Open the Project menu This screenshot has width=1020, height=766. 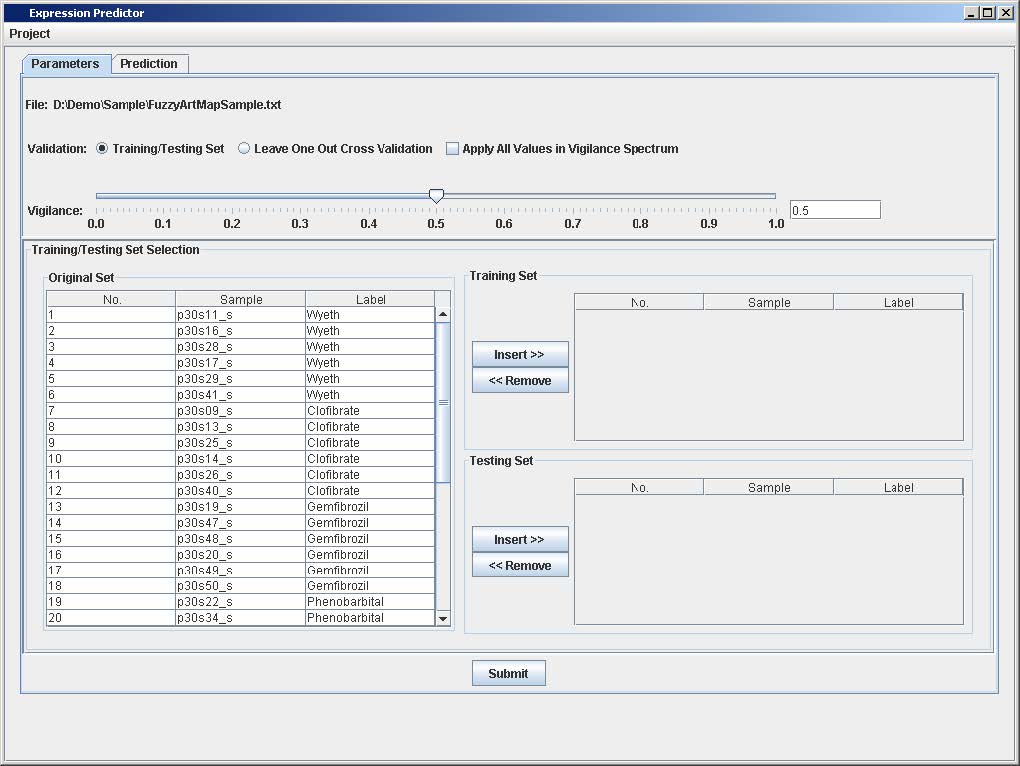pyautogui.click(x=29, y=34)
